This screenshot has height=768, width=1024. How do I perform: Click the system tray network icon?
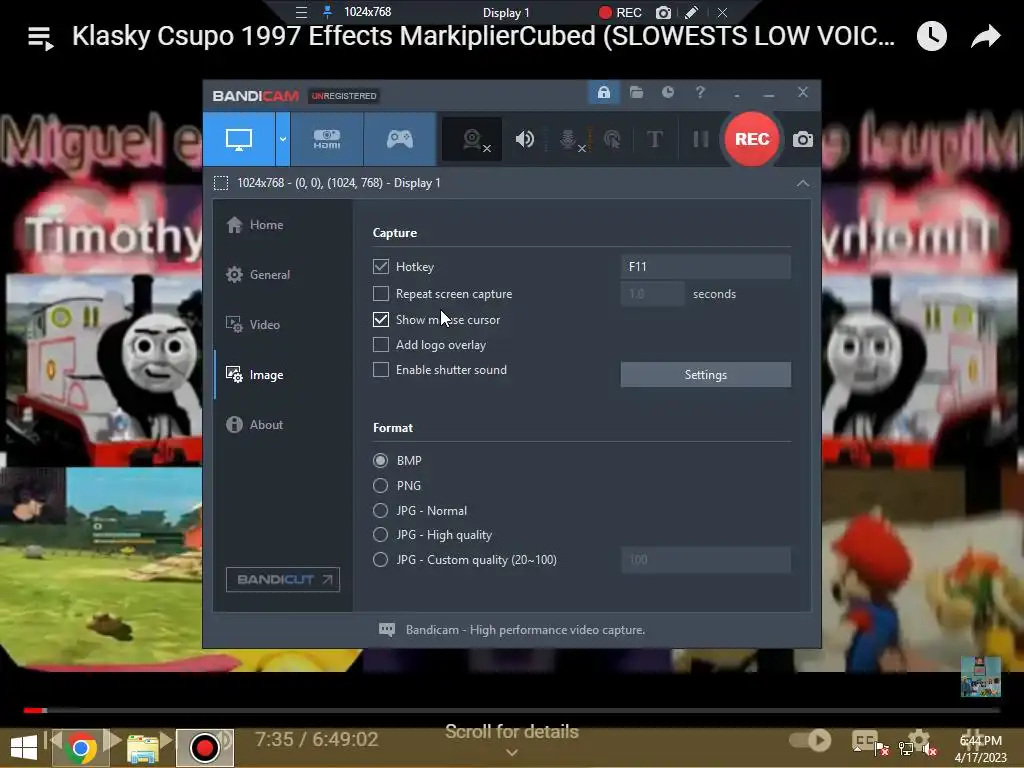click(x=906, y=749)
